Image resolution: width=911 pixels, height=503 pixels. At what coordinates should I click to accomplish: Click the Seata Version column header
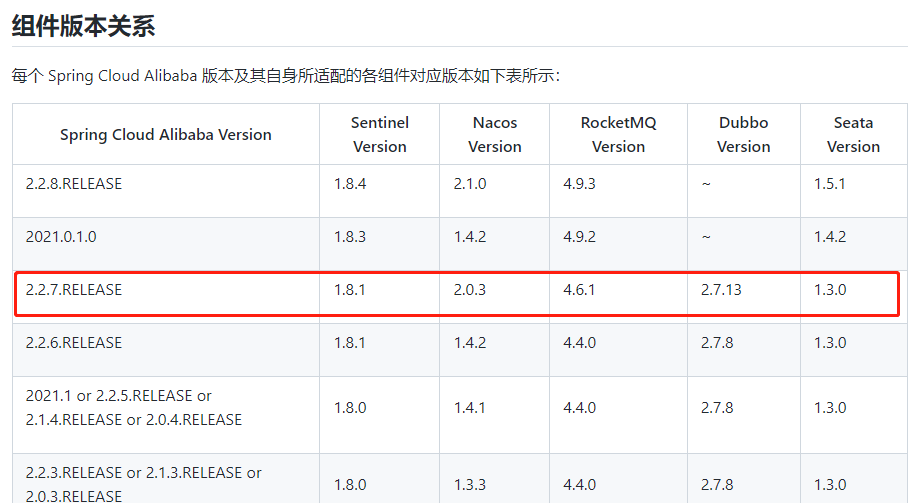pos(853,134)
